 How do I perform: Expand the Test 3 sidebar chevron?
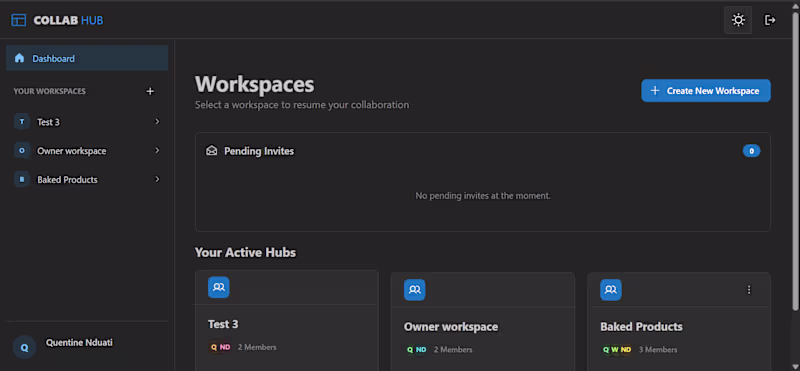coord(157,121)
